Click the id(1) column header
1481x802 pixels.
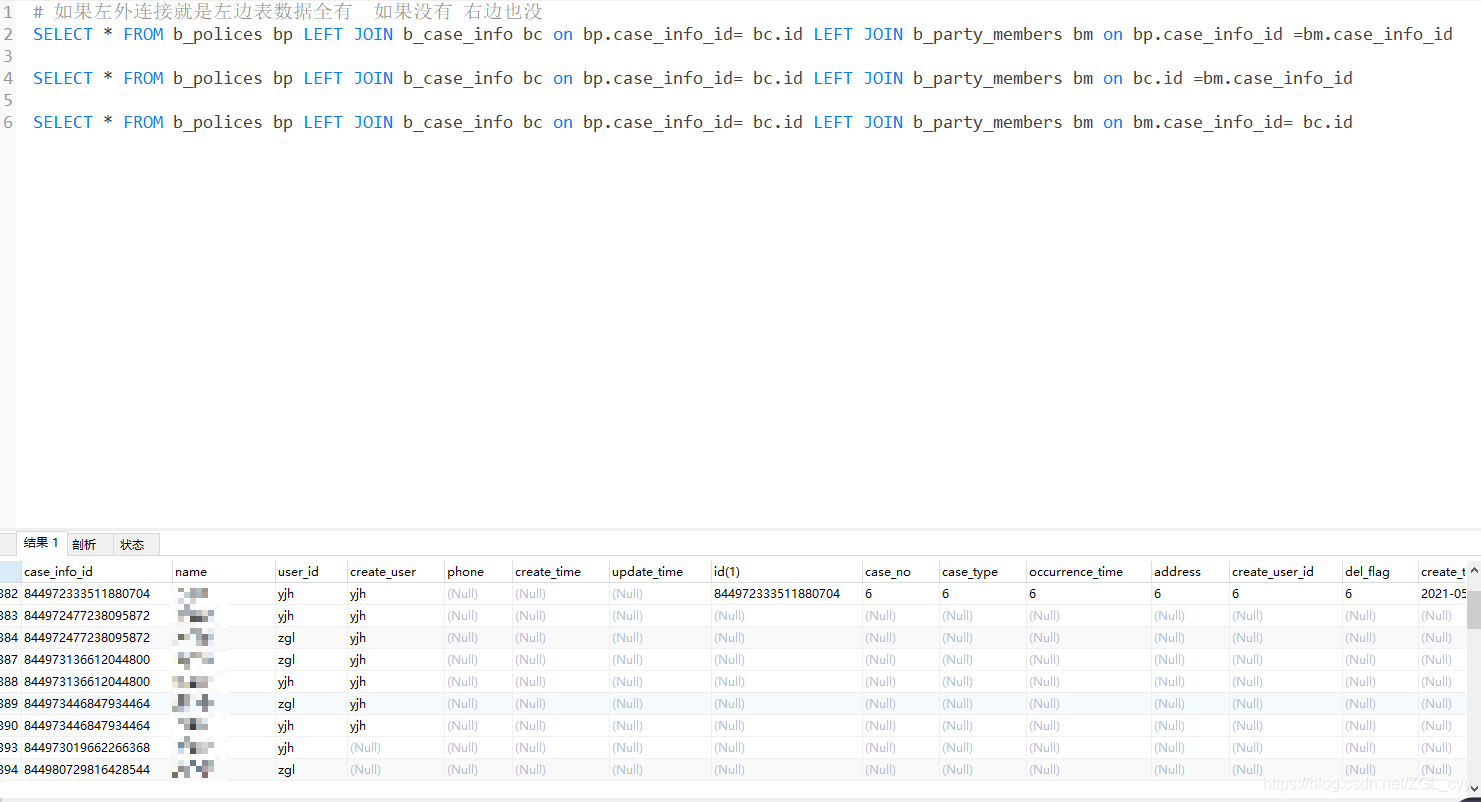pos(786,571)
